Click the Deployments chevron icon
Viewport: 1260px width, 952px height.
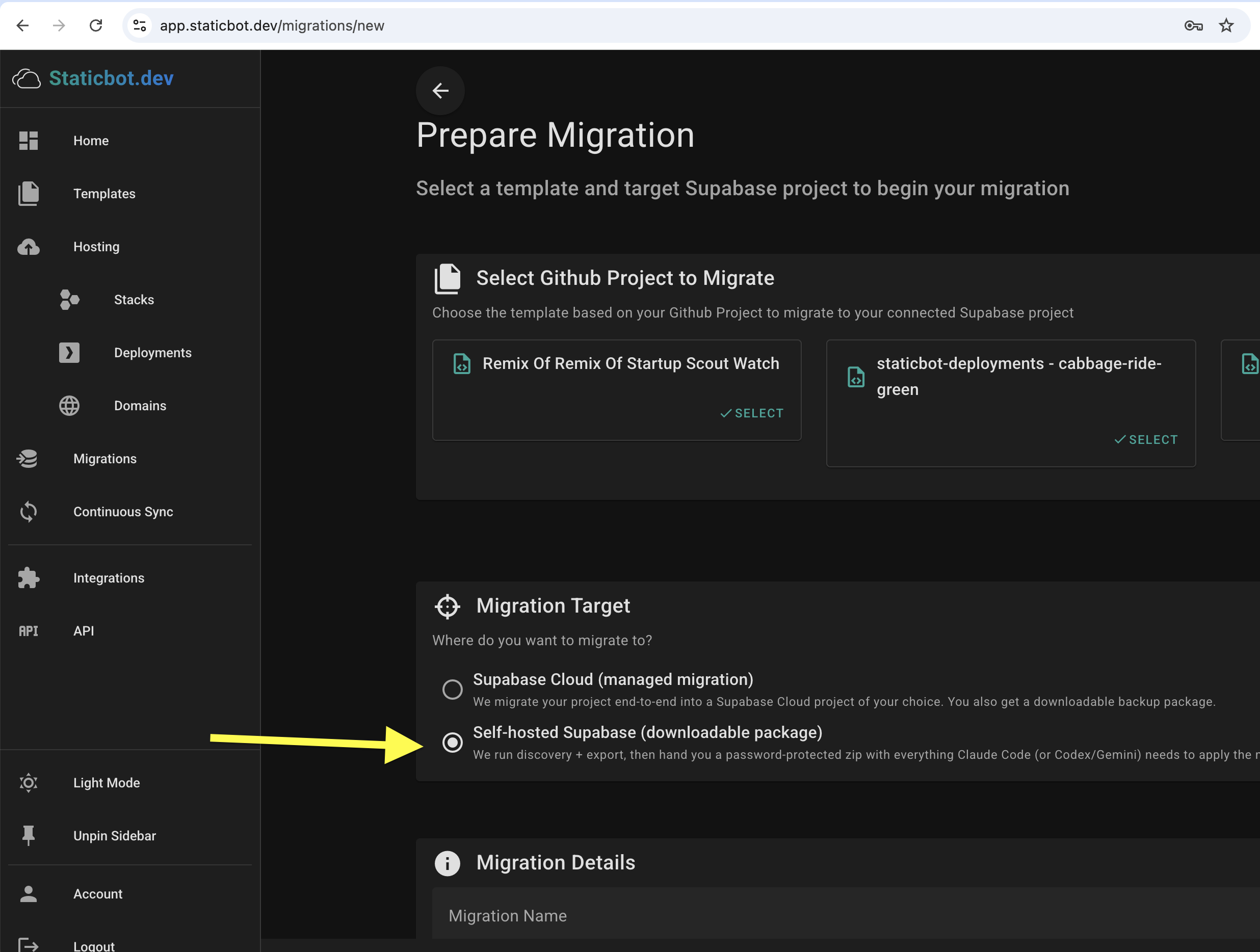tap(69, 353)
